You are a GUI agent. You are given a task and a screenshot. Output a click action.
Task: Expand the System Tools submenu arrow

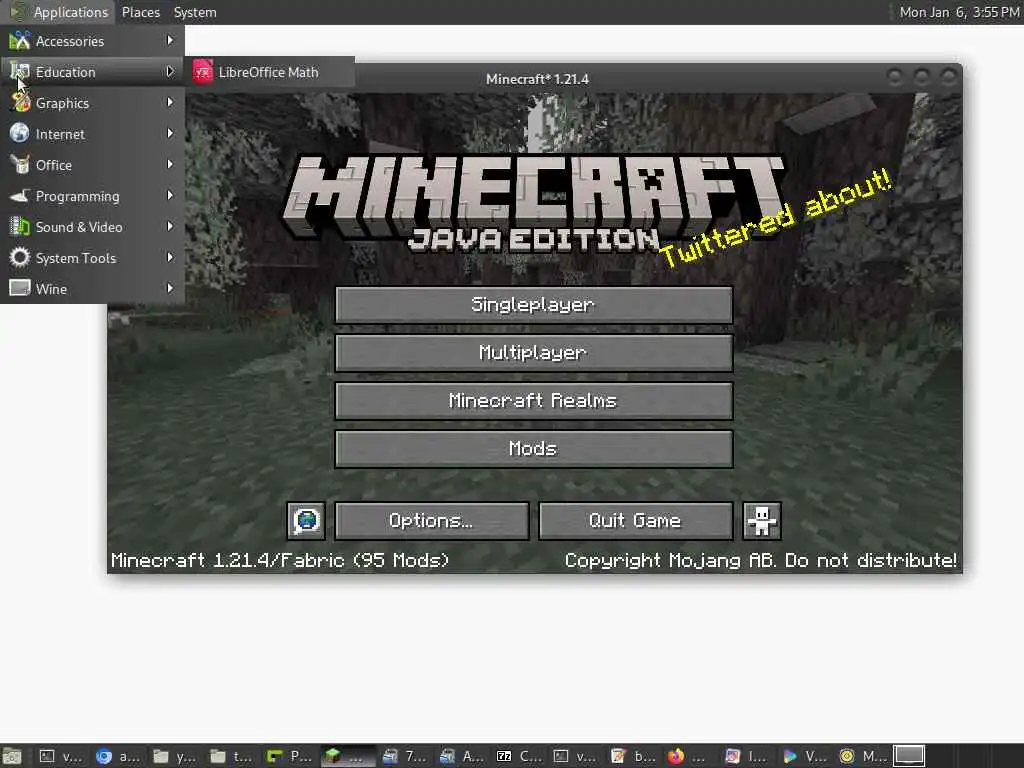click(x=170, y=257)
